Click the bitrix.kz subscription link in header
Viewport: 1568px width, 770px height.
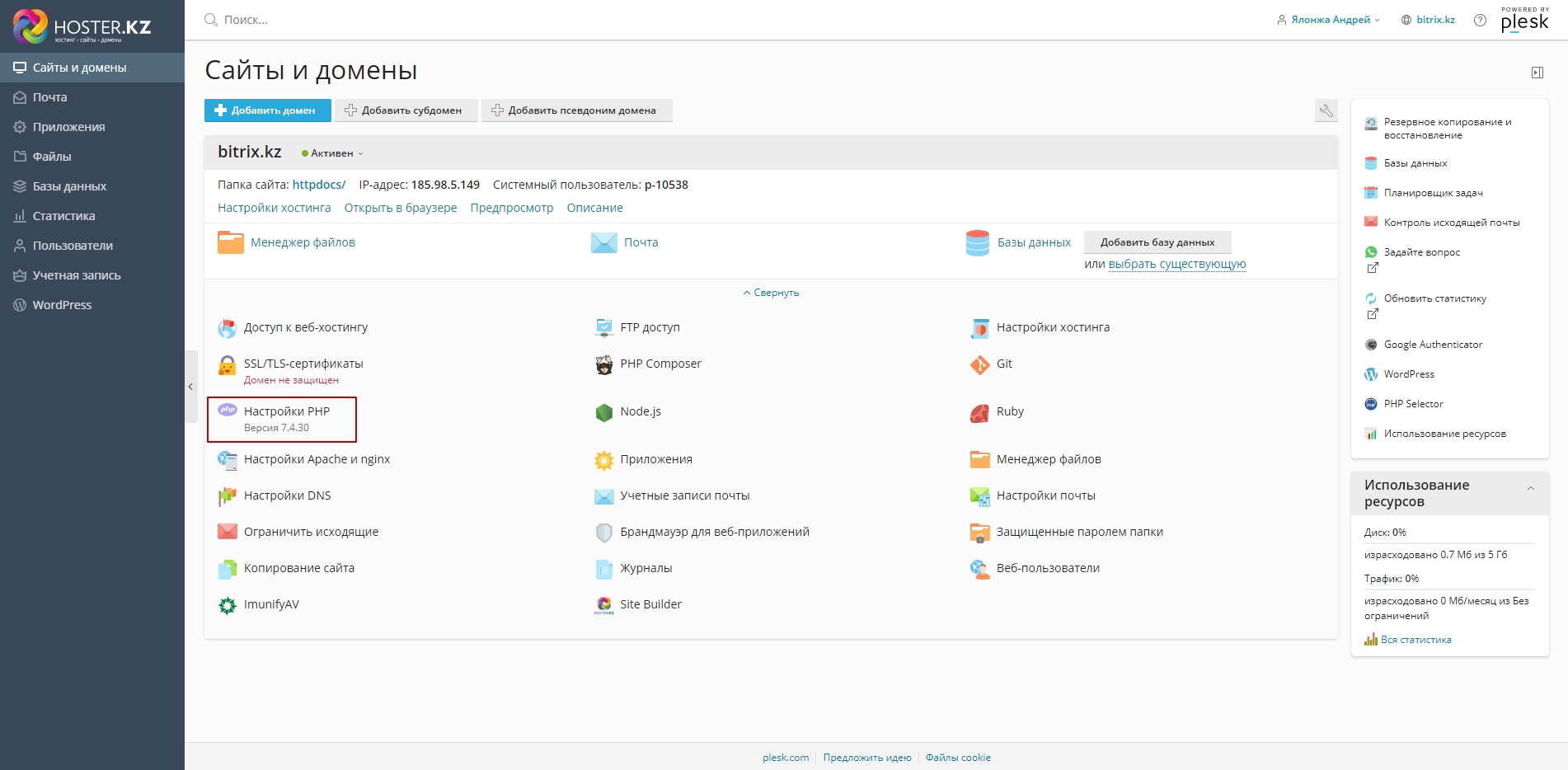[1435, 20]
